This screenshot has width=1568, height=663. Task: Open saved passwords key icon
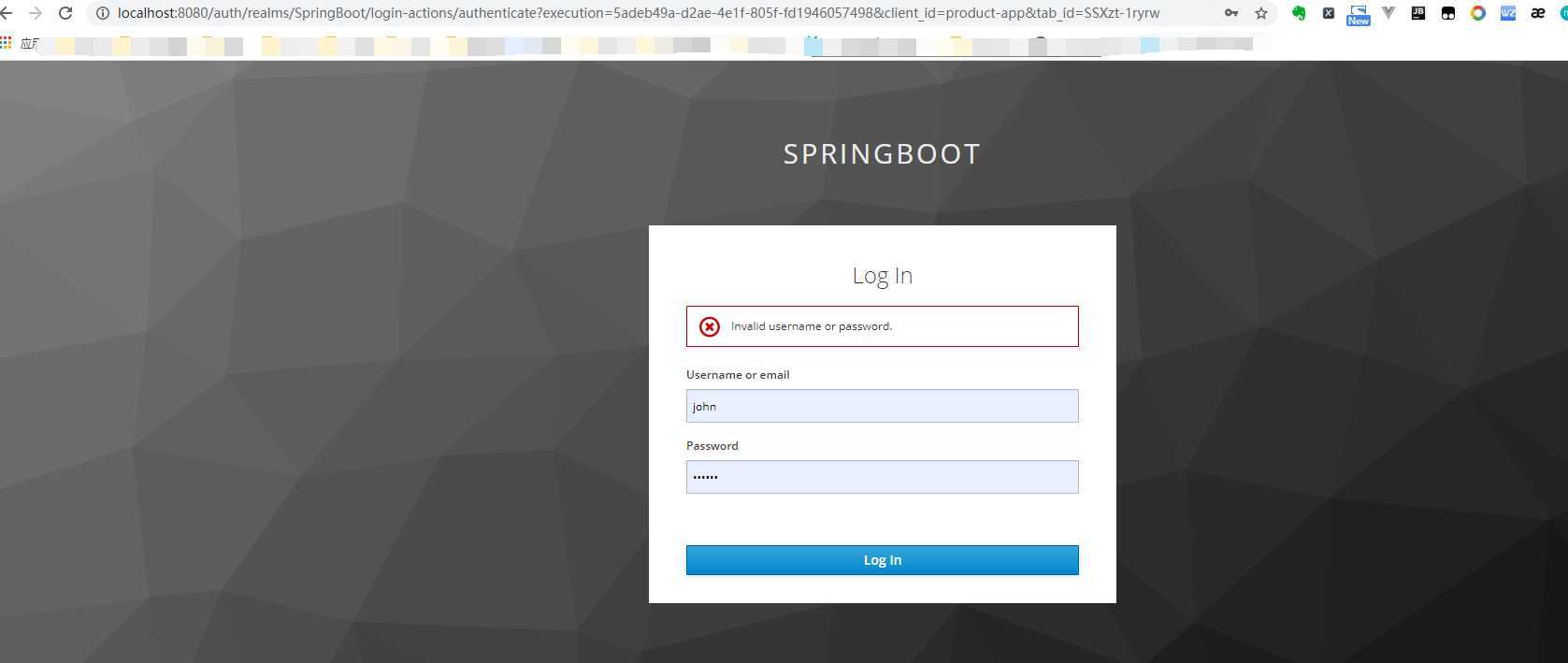(1231, 13)
